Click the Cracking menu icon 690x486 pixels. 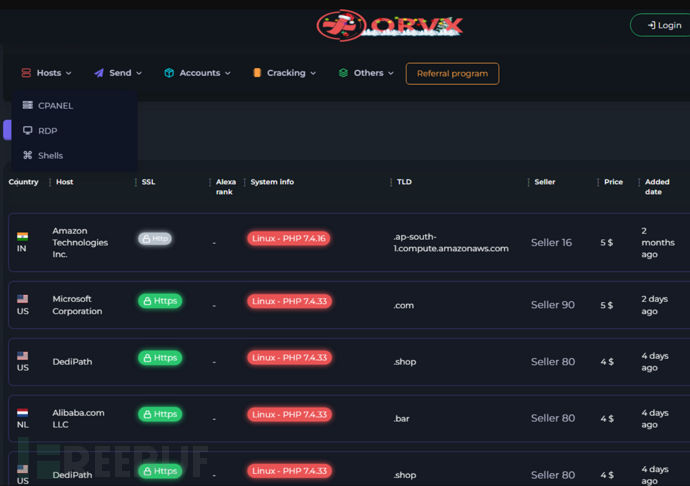point(257,73)
